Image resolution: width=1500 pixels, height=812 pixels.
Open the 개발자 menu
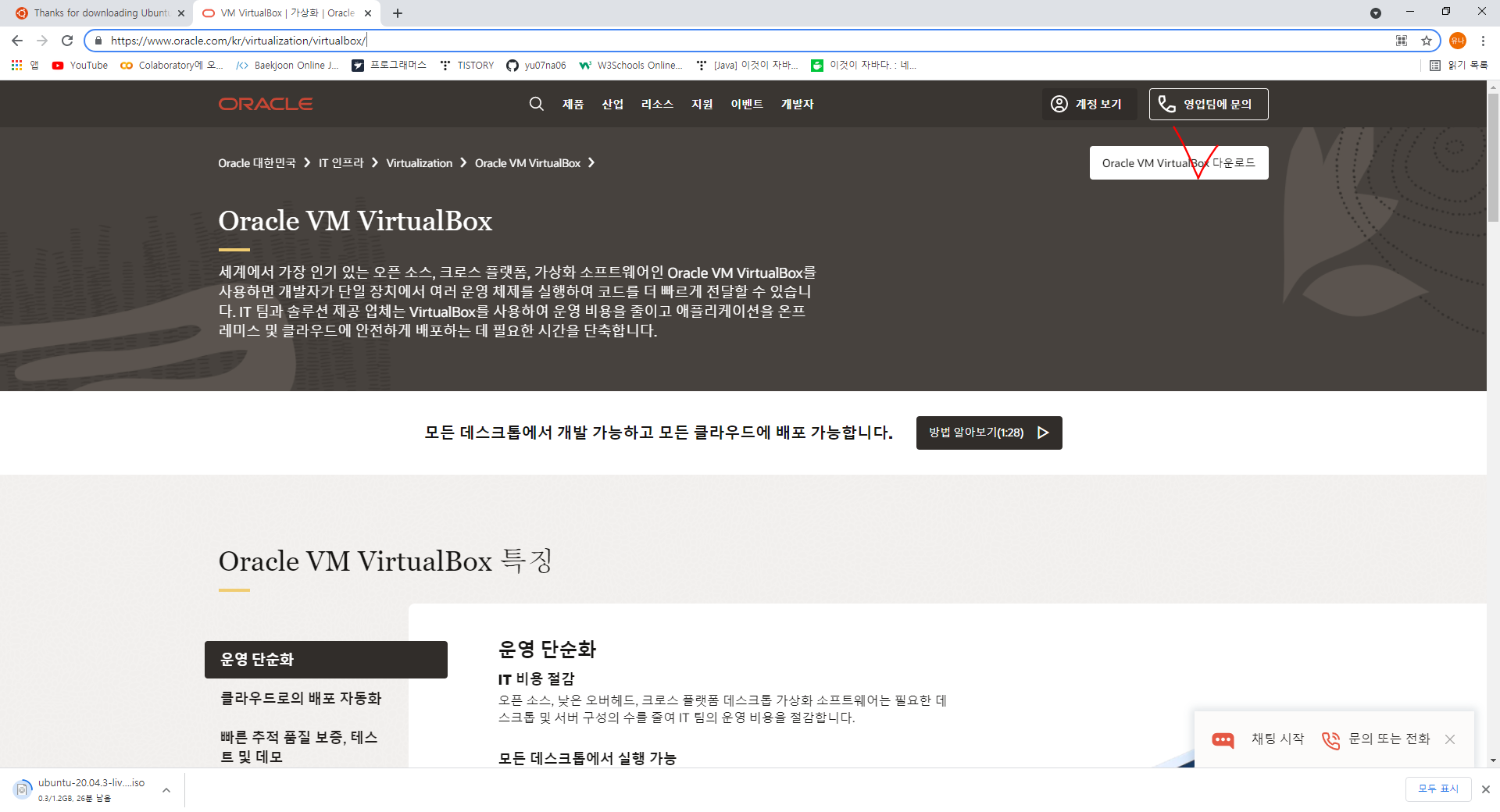tap(798, 104)
